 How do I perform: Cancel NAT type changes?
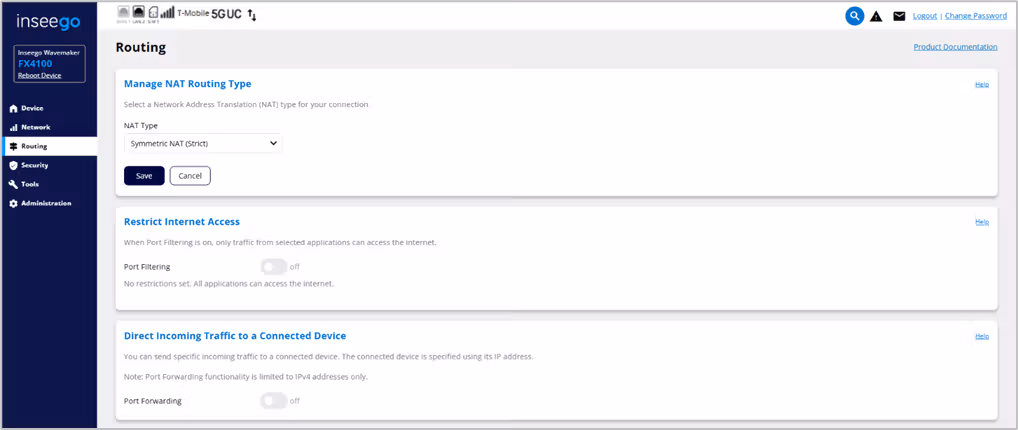(x=190, y=176)
